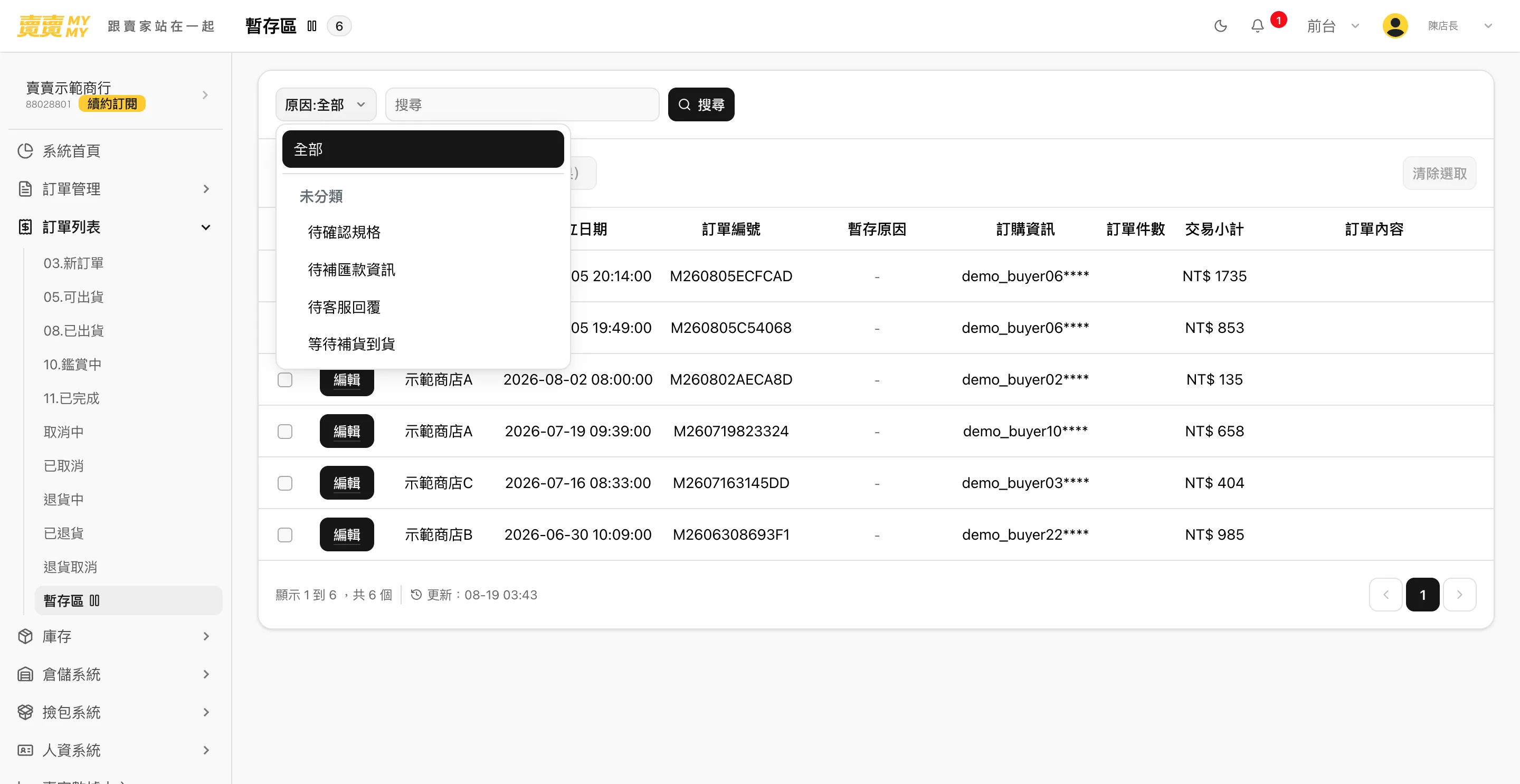Image resolution: width=1520 pixels, height=784 pixels.
Task: Click 編輯 for order M2606308693F1
Action: [347, 534]
